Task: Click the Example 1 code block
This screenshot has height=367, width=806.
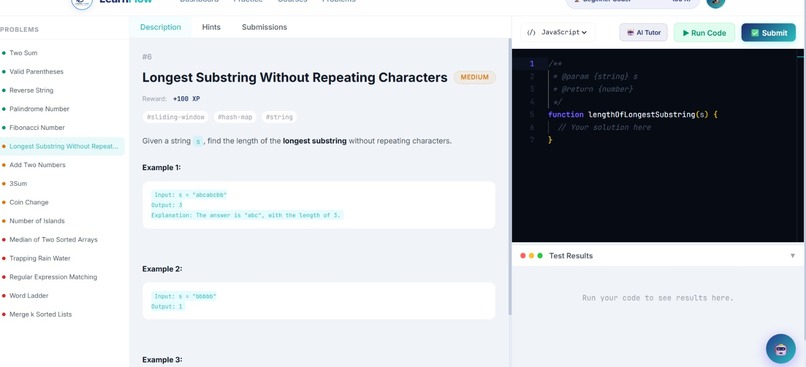Action: pos(319,205)
